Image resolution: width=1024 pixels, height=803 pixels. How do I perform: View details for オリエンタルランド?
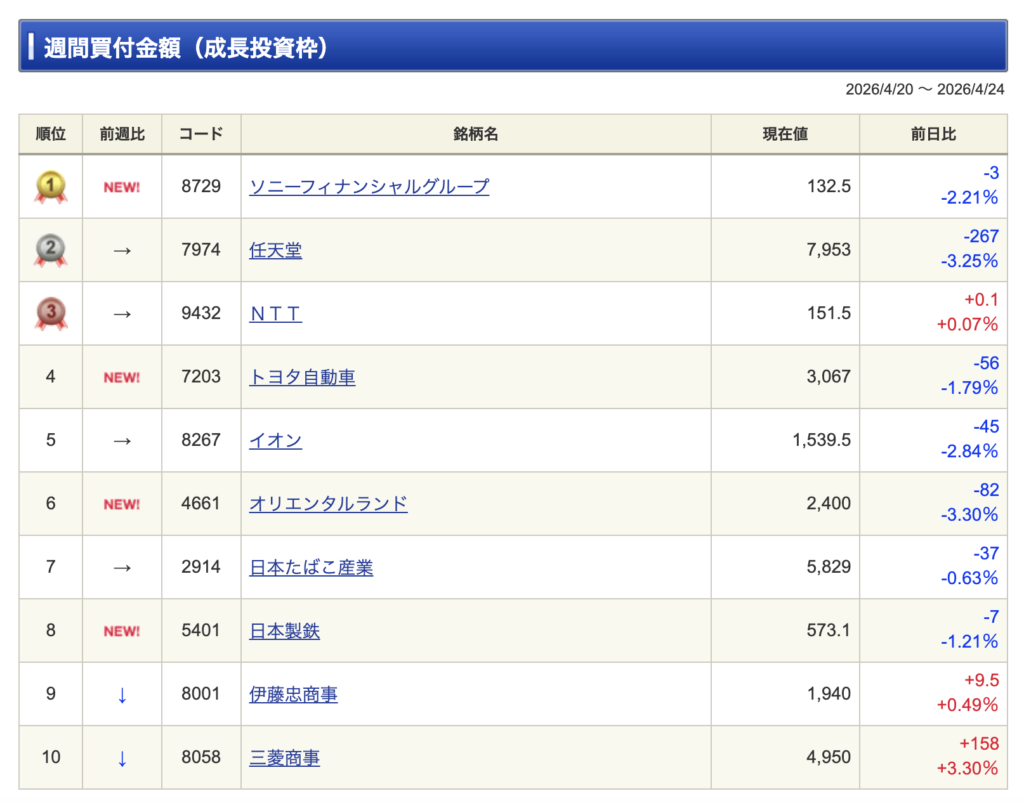coord(328,504)
